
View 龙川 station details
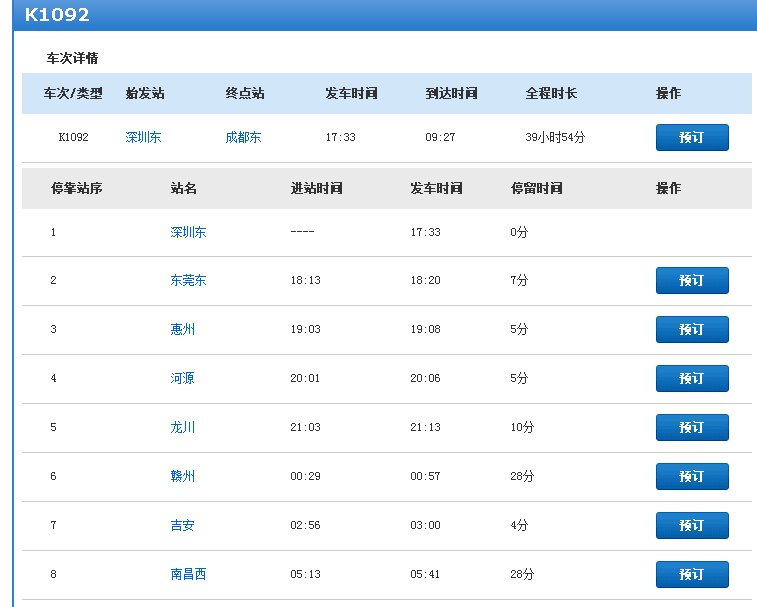tap(182, 427)
